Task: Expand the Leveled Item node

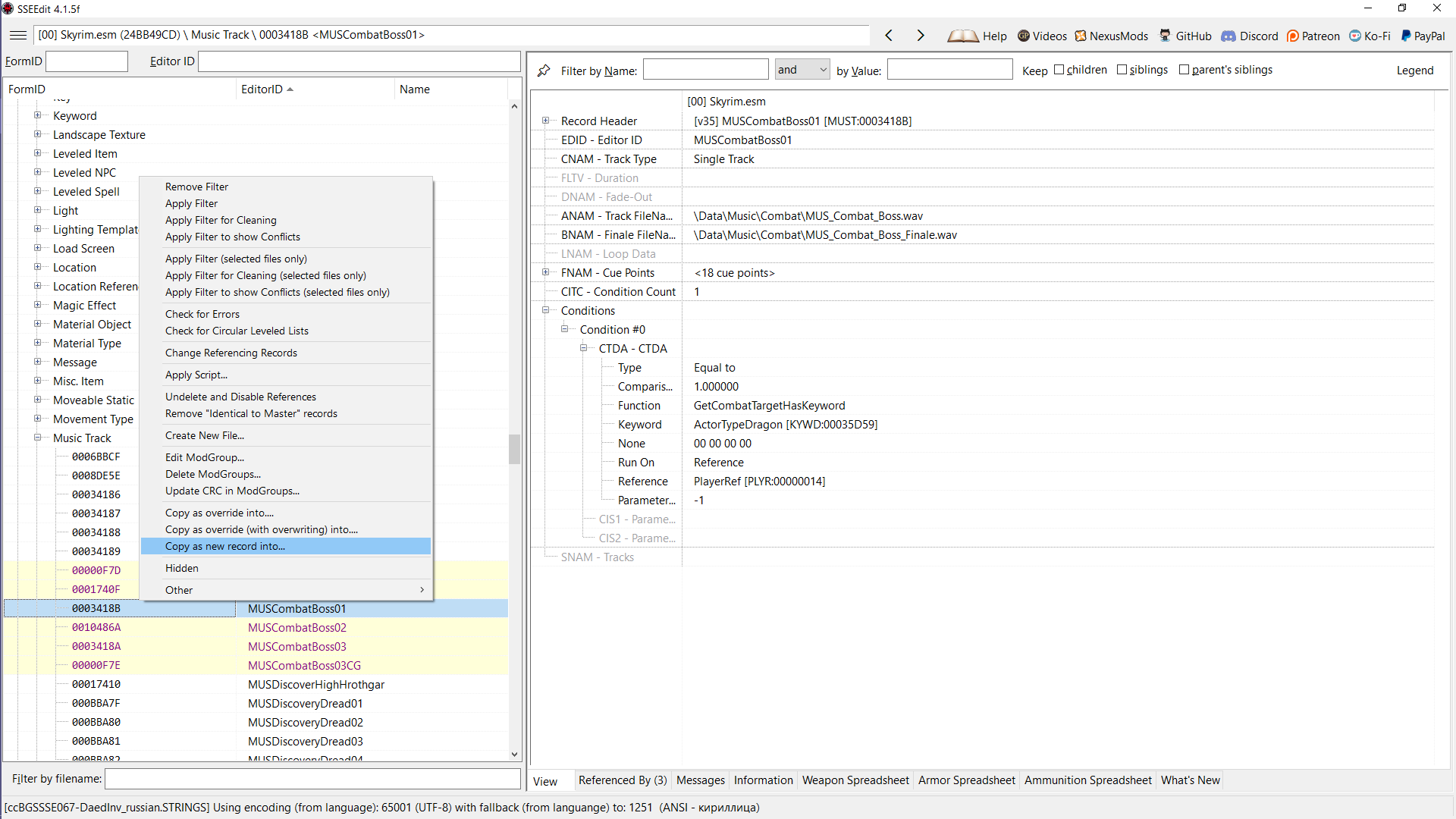Action: pos(37,153)
